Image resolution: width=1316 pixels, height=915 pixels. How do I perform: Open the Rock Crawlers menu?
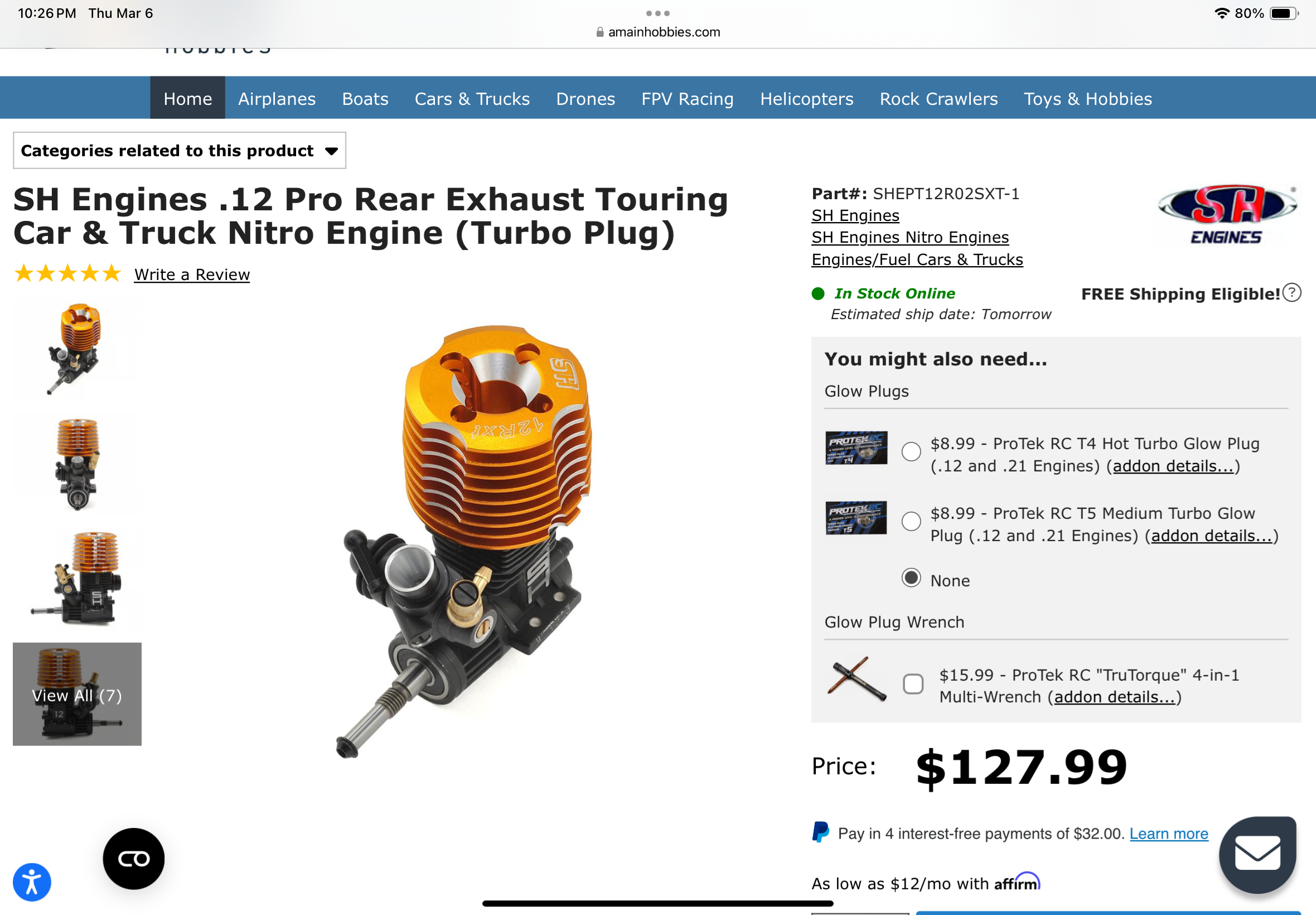(938, 99)
